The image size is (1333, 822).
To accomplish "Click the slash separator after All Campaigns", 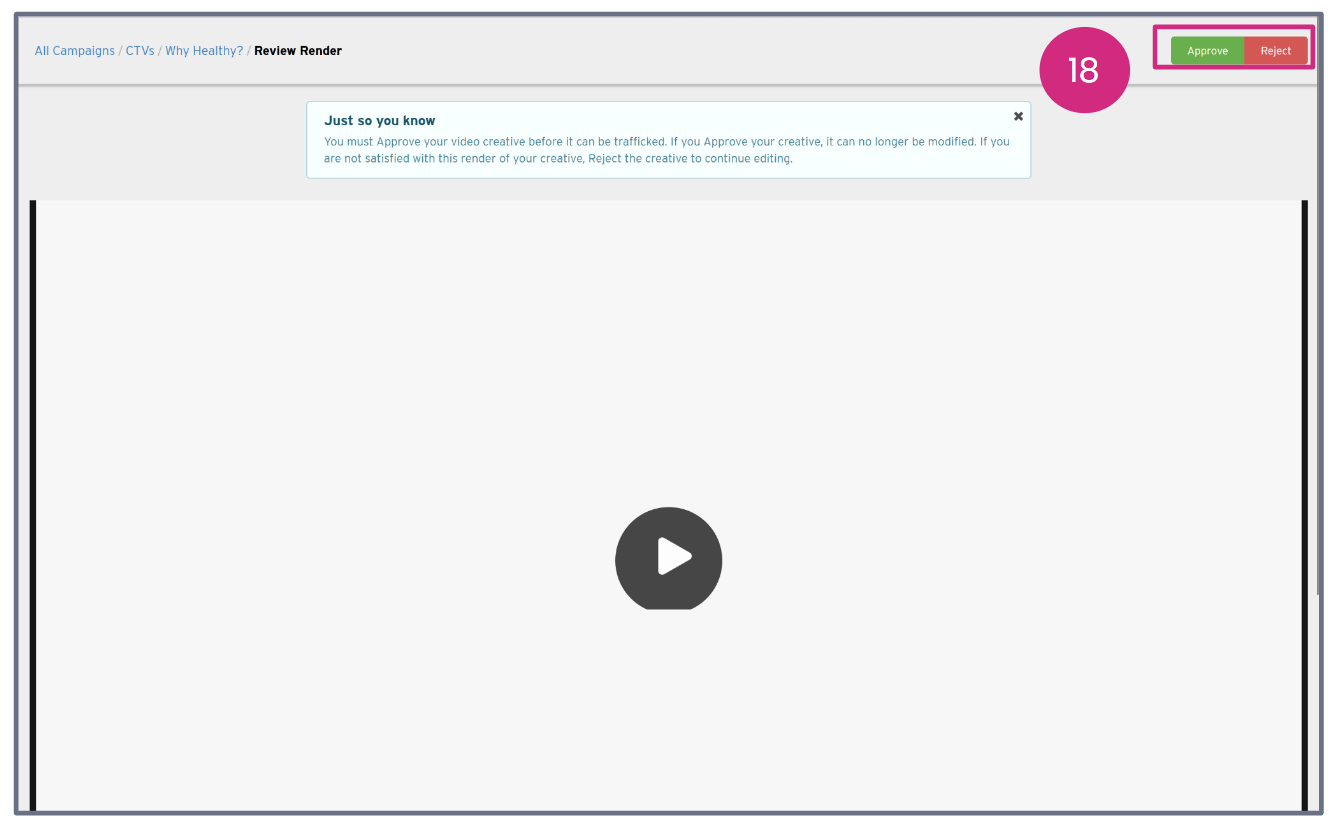I will coord(120,51).
